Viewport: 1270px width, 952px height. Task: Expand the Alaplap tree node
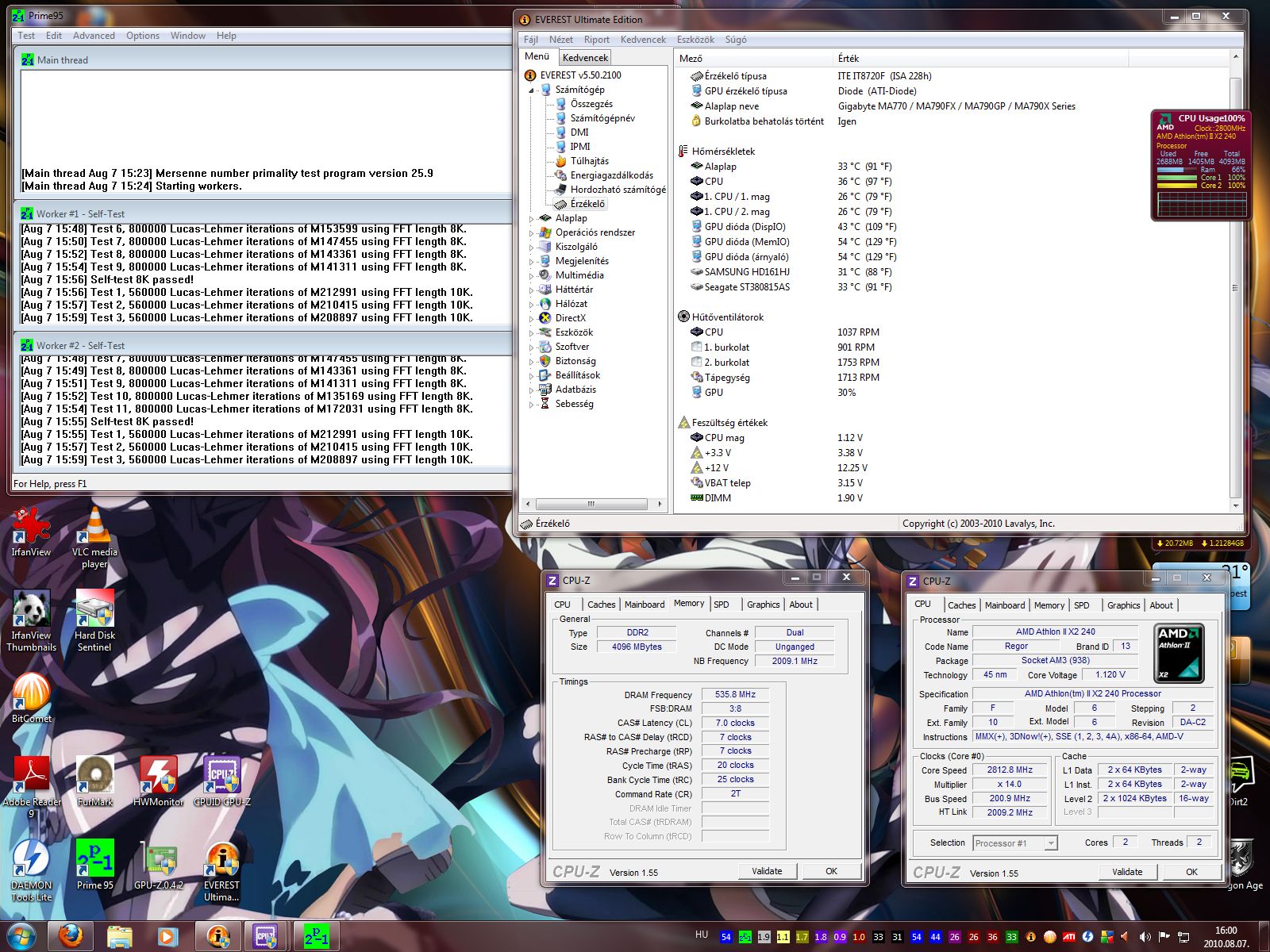(x=532, y=218)
